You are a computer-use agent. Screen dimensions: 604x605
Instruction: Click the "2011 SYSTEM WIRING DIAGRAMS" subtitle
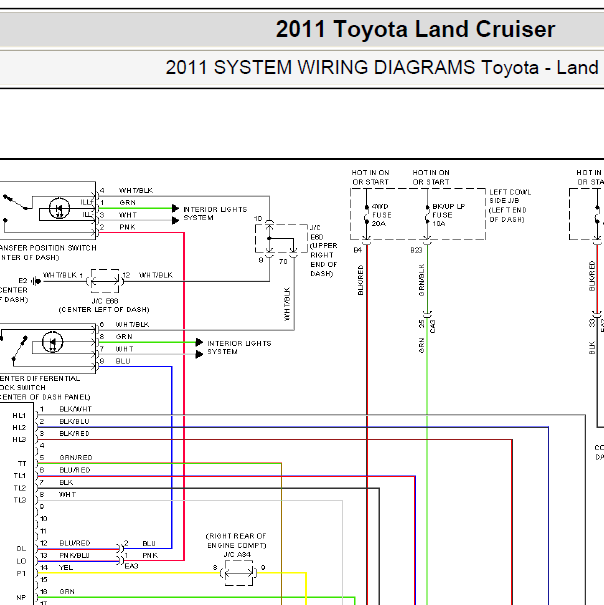click(320, 68)
